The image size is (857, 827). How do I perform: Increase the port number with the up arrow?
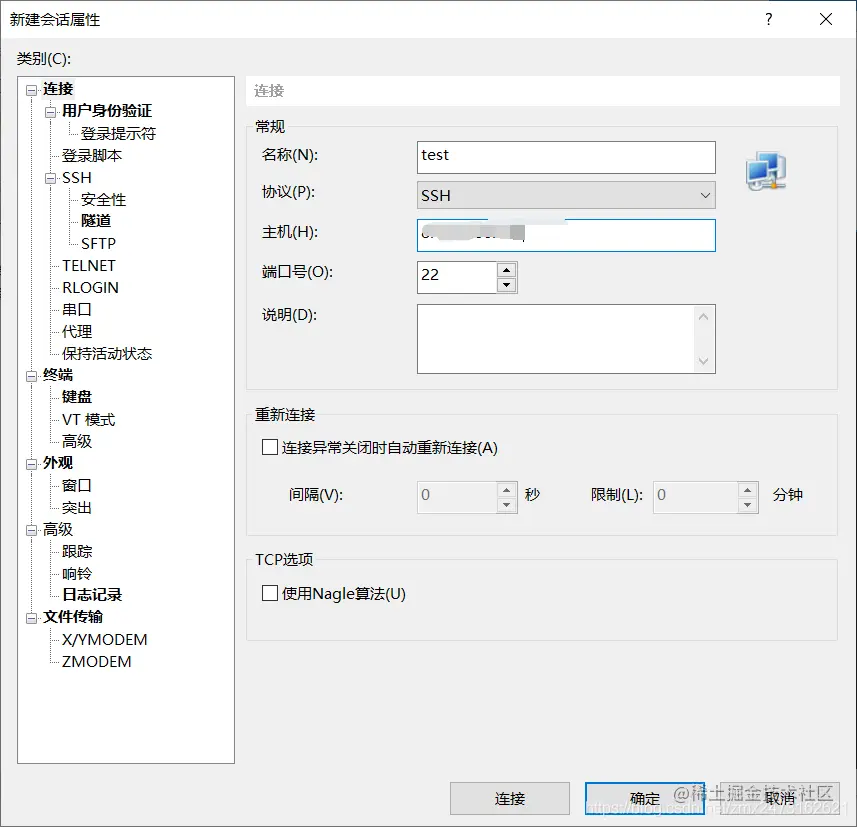click(x=506, y=272)
